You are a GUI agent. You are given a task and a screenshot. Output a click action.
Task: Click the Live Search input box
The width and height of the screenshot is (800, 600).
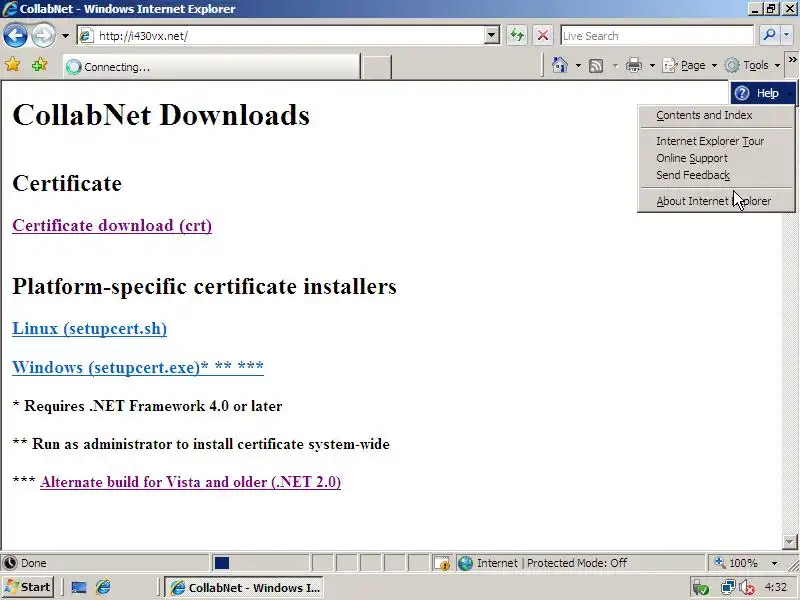657,36
